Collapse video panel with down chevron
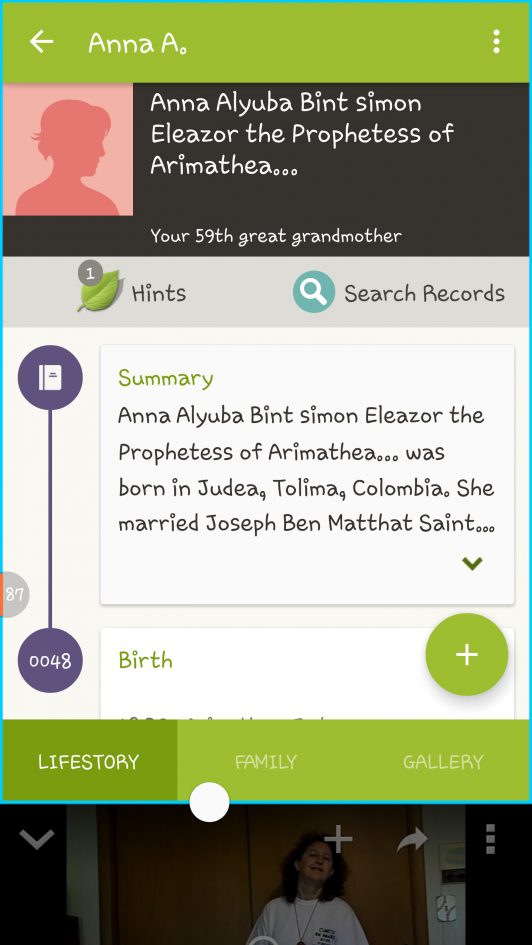Viewport: 532px width, 945px height. [x=37, y=839]
